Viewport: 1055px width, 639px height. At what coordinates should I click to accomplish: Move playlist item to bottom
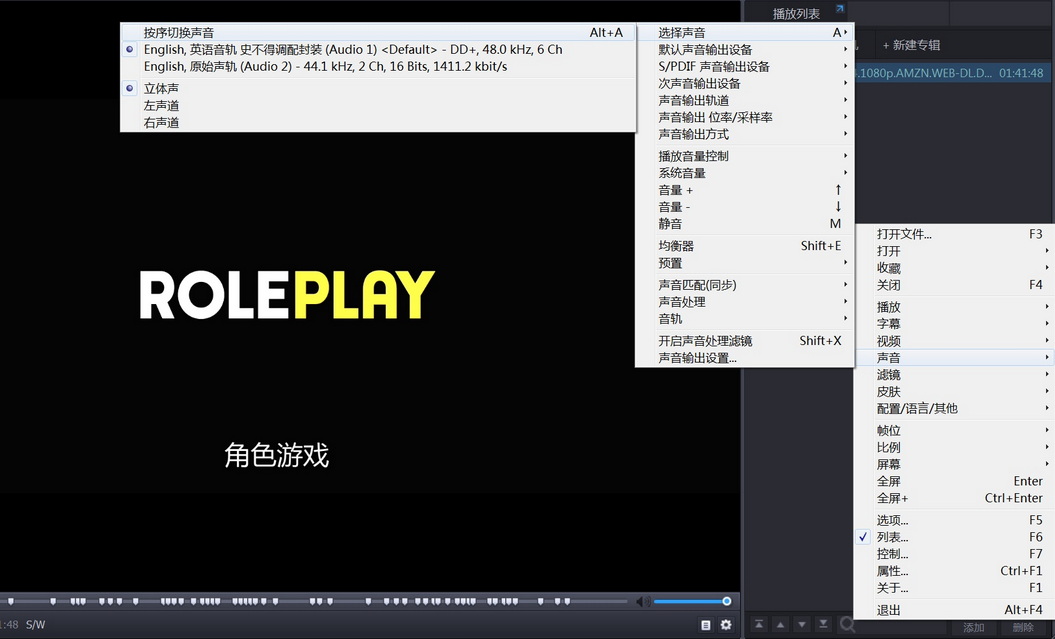click(823, 625)
